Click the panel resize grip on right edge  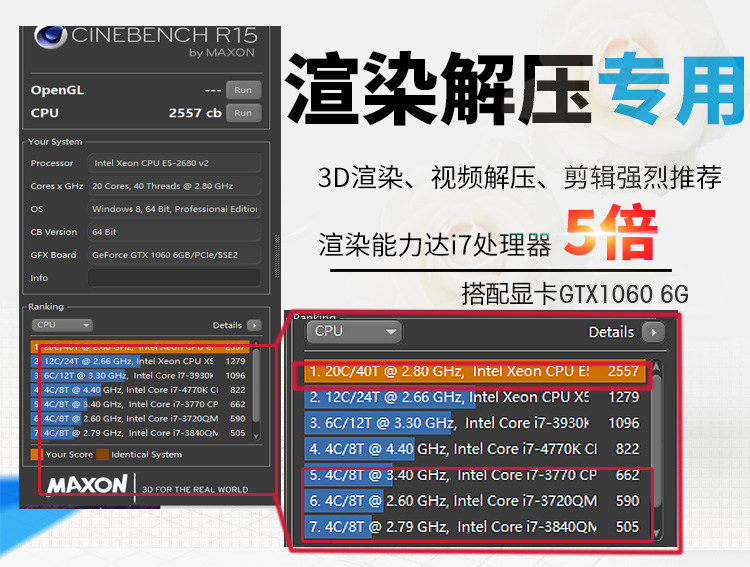[276, 256]
